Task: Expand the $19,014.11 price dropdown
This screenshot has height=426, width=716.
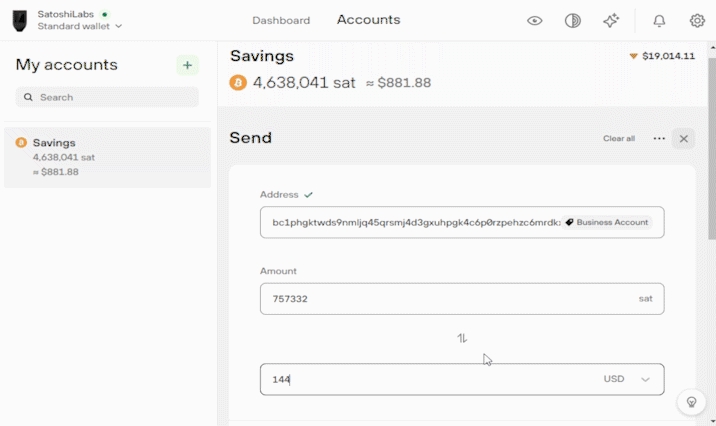Action: tap(662, 56)
